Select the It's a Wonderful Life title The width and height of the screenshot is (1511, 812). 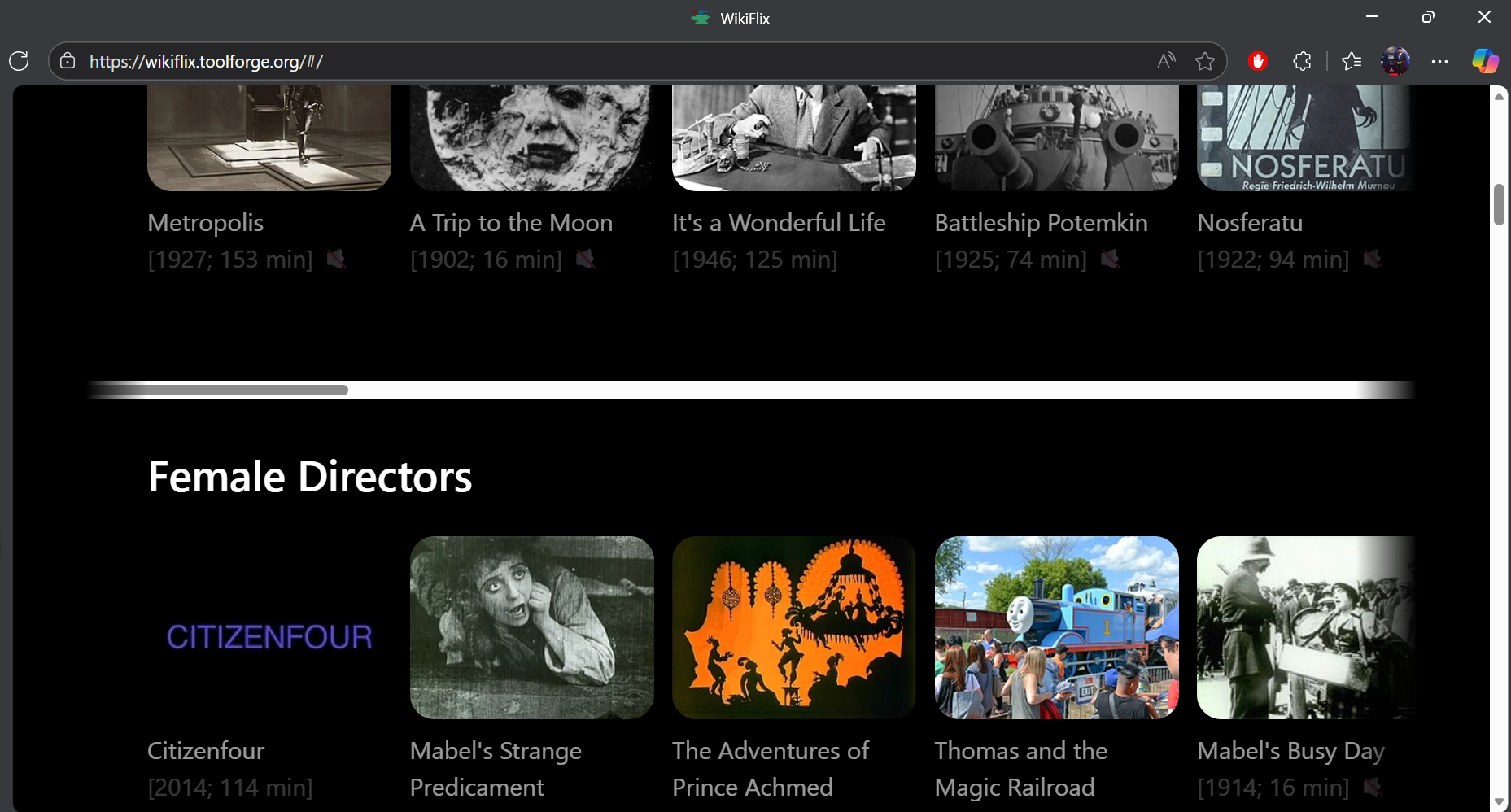779,223
